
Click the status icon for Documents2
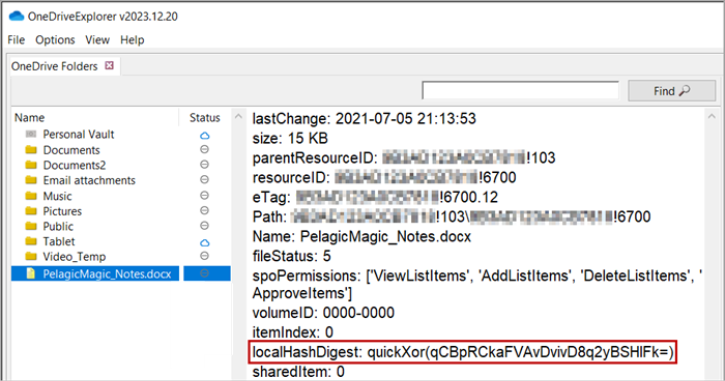204,165
